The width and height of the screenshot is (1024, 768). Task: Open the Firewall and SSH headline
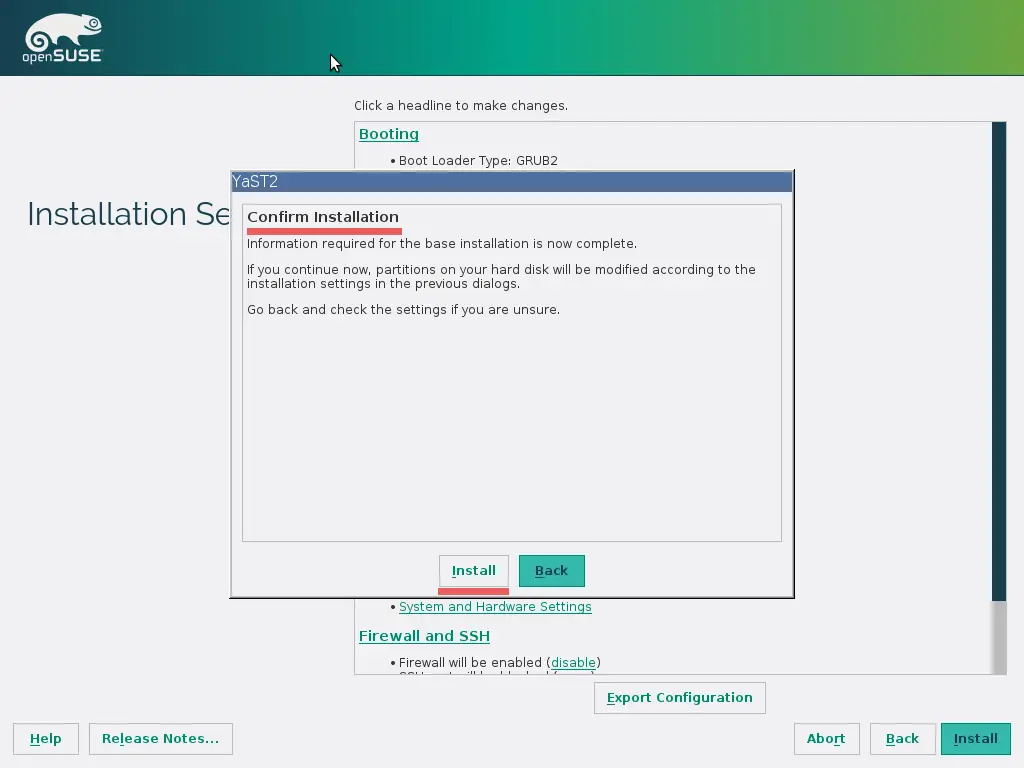click(x=424, y=636)
